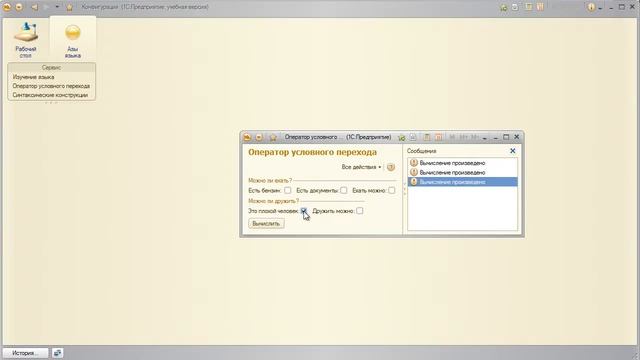Click the save icon in the dialog's title bar
The width and height of the screenshot is (640, 360).
(413, 137)
